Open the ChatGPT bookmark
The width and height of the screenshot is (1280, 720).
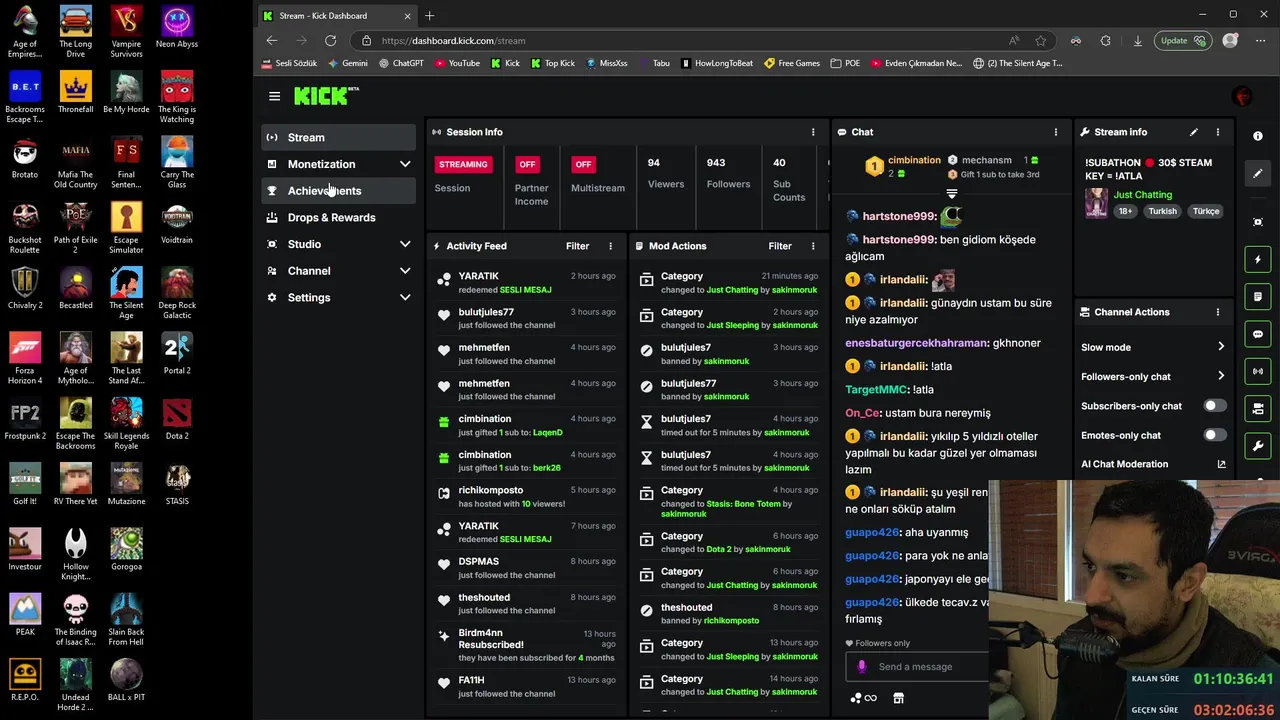401,63
